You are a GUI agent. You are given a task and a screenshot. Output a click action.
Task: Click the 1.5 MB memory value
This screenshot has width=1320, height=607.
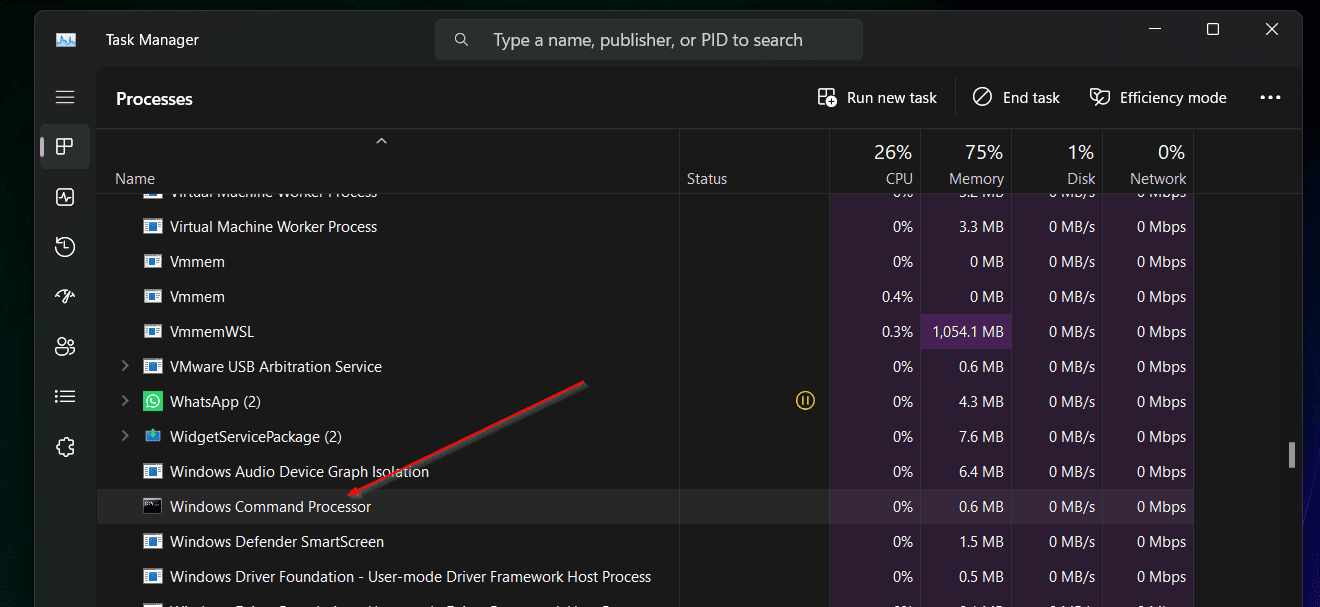979,541
